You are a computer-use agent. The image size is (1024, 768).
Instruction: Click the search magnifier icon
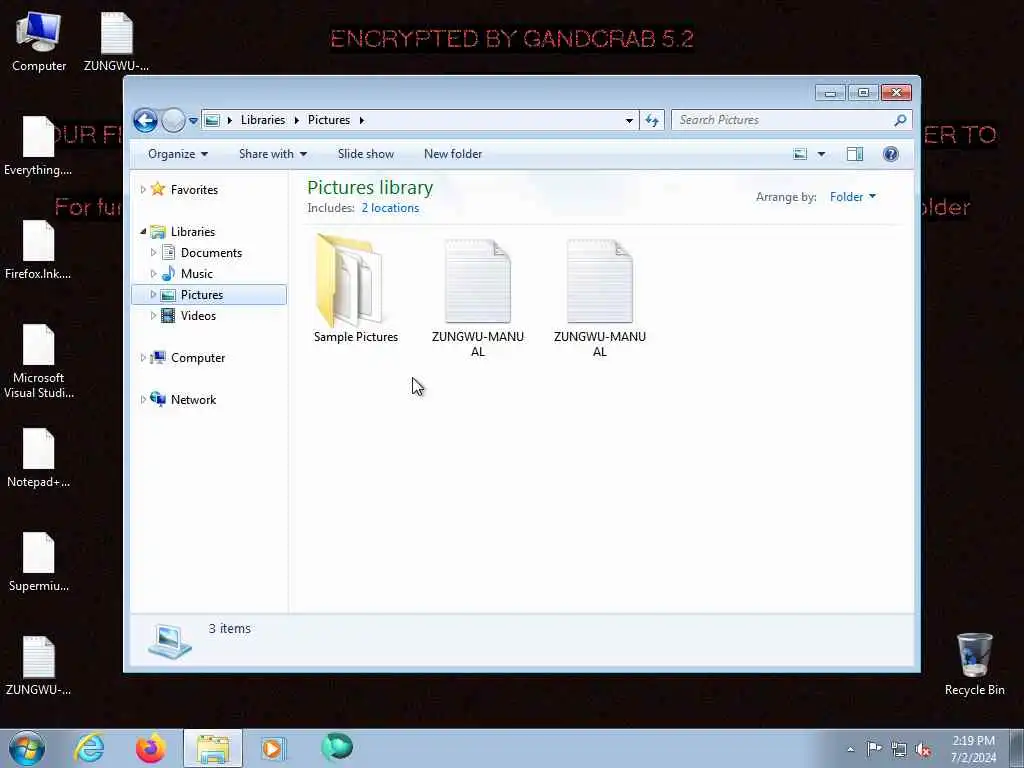[x=901, y=120]
